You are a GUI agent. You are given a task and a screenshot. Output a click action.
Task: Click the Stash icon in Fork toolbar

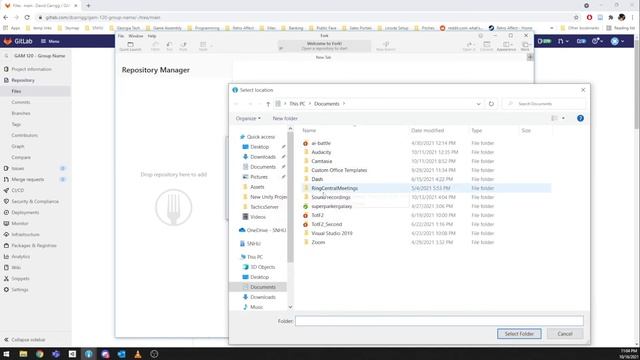pos(203,46)
